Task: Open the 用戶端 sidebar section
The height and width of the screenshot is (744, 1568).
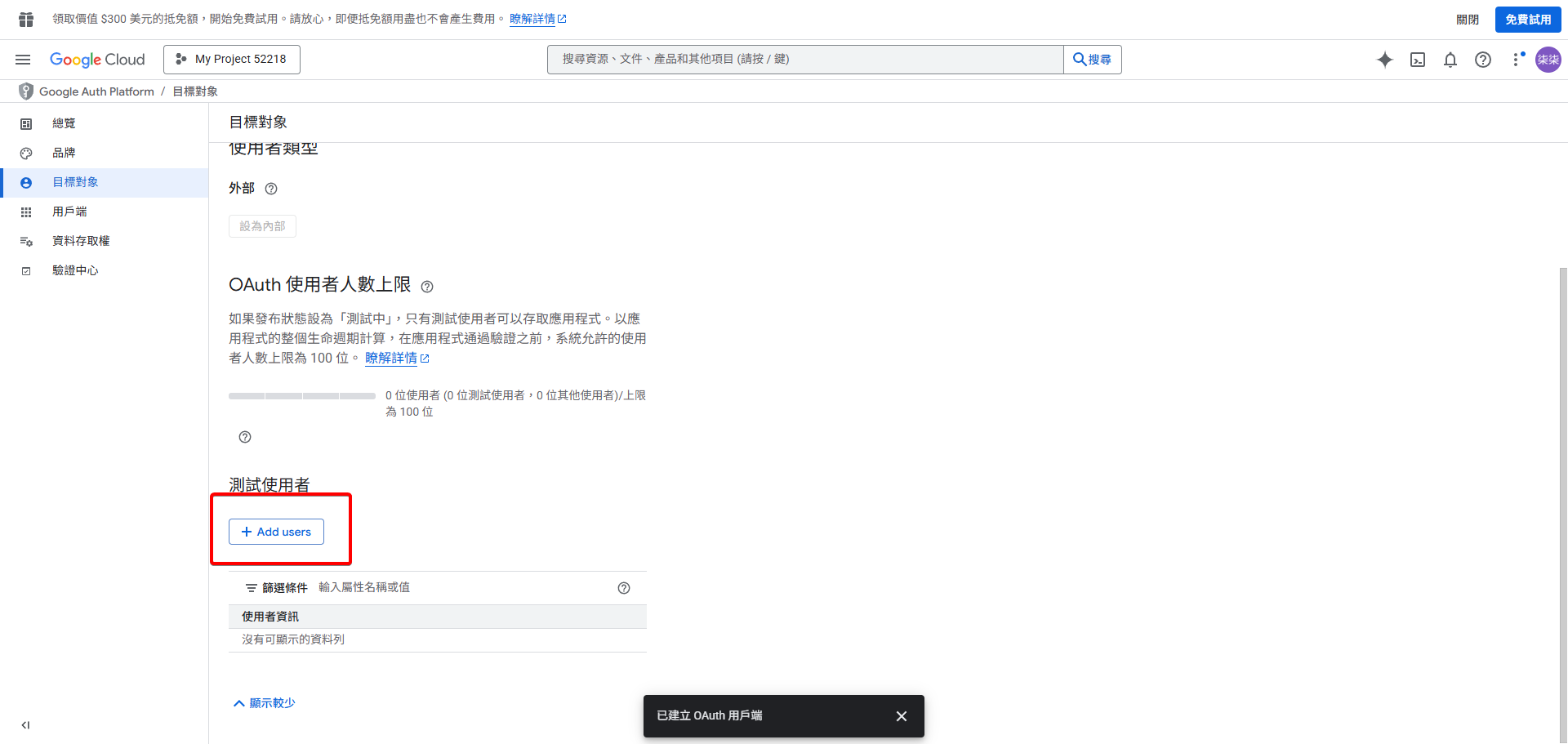Action: [x=69, y=211]
